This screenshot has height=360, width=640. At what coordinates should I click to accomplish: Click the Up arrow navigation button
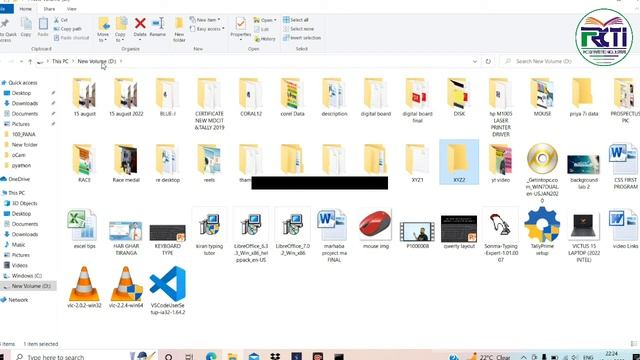point(30,62)
